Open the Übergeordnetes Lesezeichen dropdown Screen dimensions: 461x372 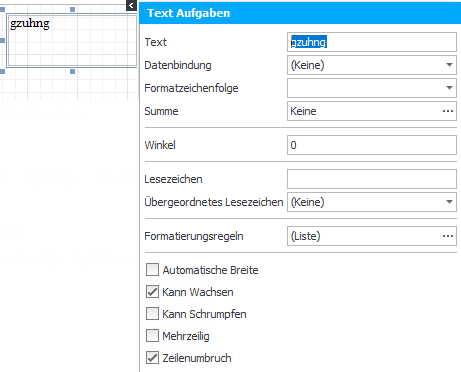(x=449, y=202)
